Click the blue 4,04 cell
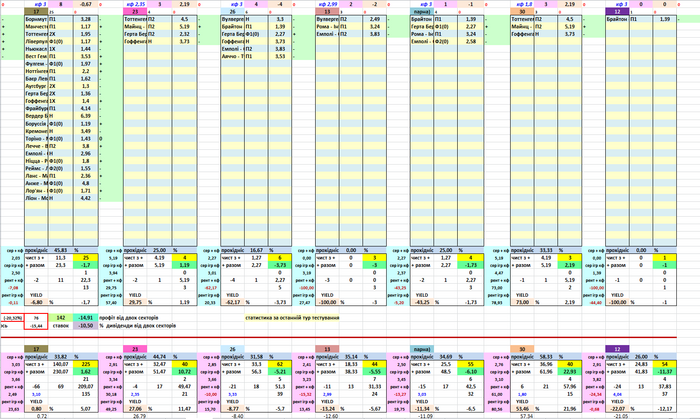 (x=617, y=394)
